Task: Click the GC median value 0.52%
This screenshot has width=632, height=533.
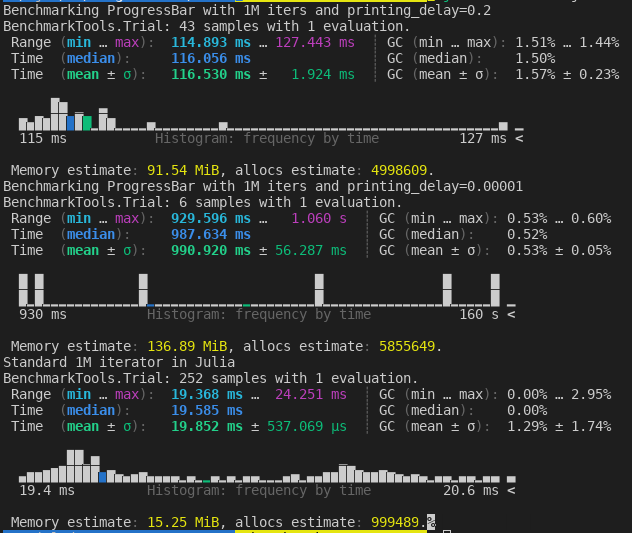Action: pyautogui.click(x=527, y=235)
